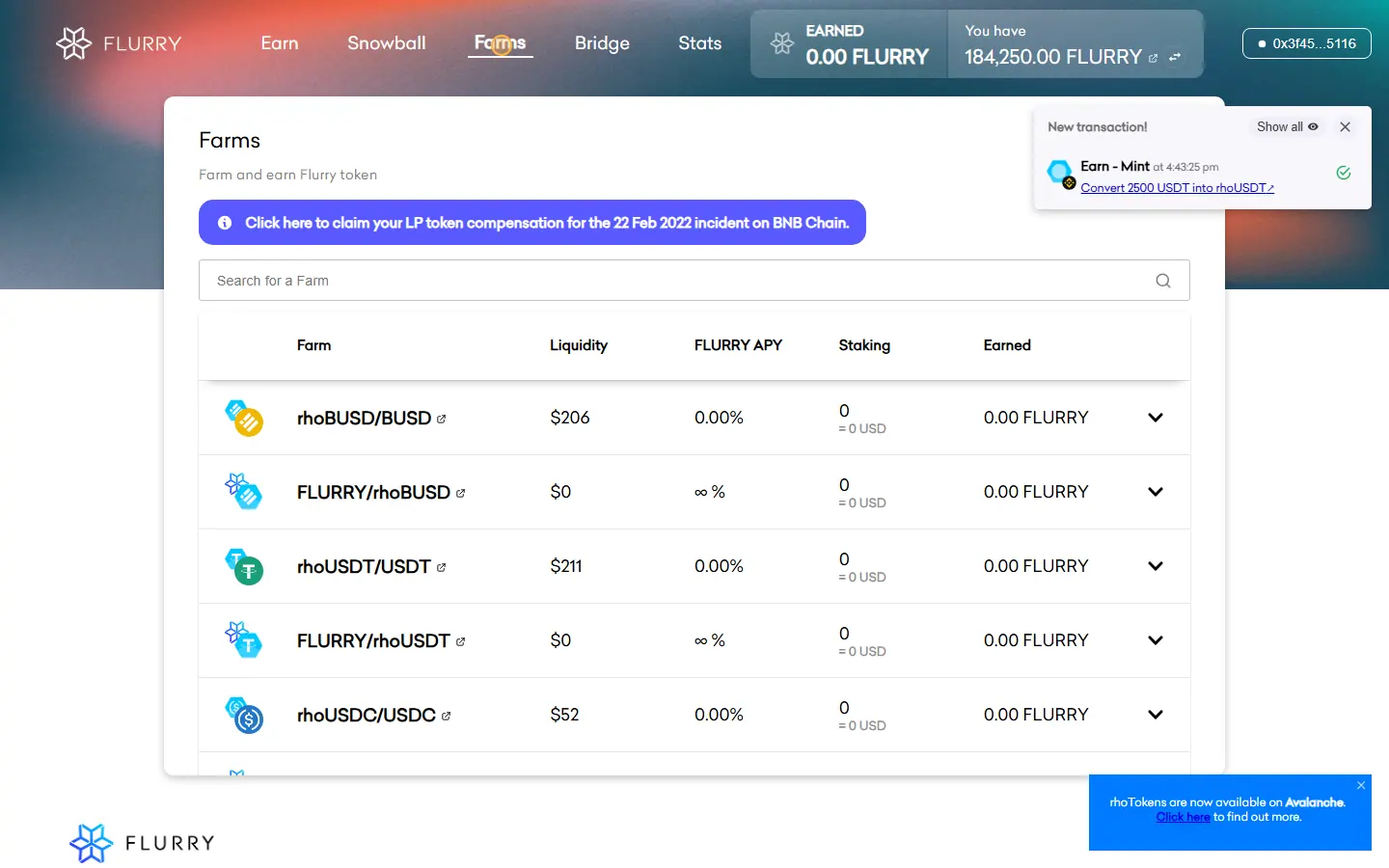Click Earn-Mint token icon in notification
Viewport: 1389px width, 868px height.
click(x=1061, y=175)
